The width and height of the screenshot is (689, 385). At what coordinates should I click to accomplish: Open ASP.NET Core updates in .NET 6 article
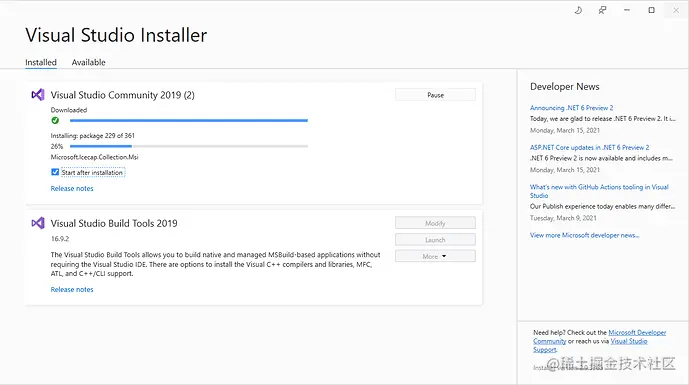[x=589, y=148]
